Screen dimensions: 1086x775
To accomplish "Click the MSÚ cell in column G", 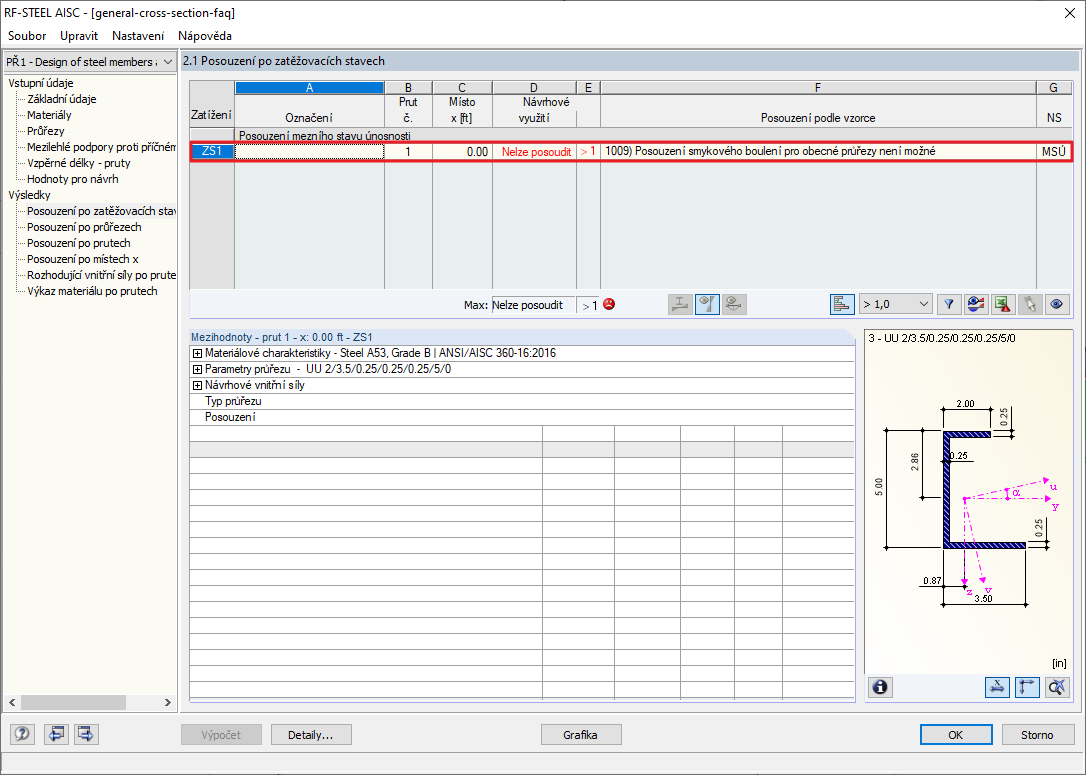I will coord(1053,152).
